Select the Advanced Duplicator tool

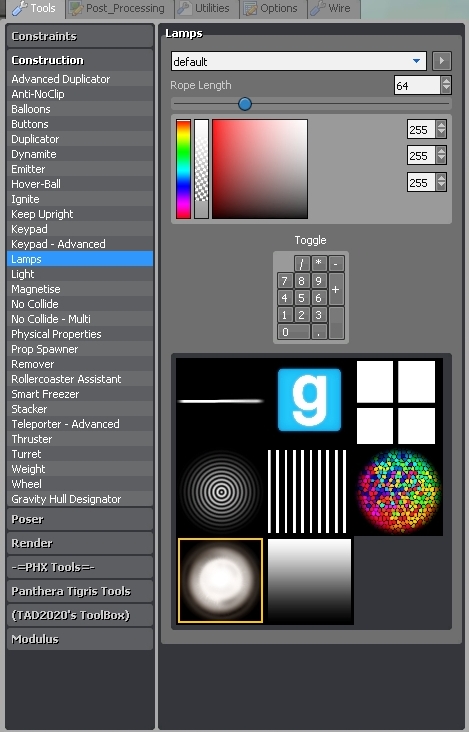pyautogui.click(x=80, y=79)
